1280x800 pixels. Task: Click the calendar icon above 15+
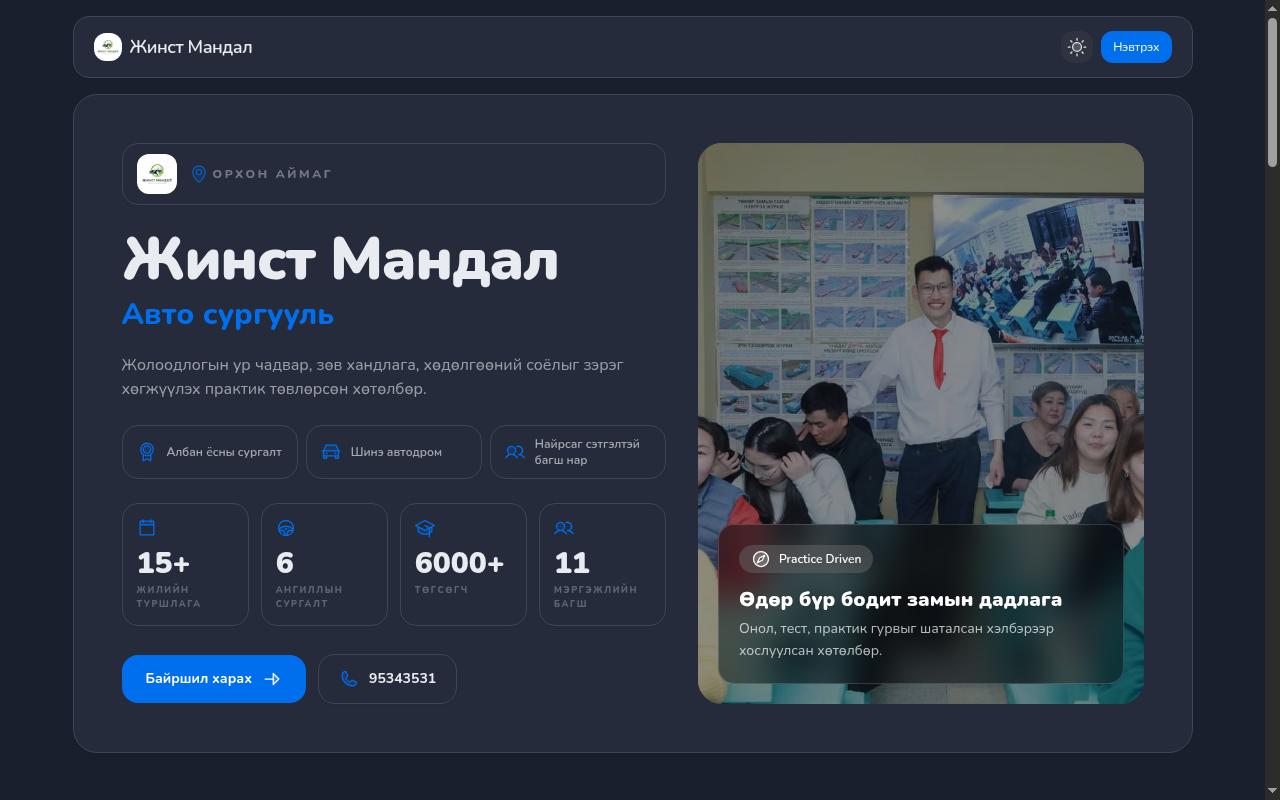tap(147, 528)
